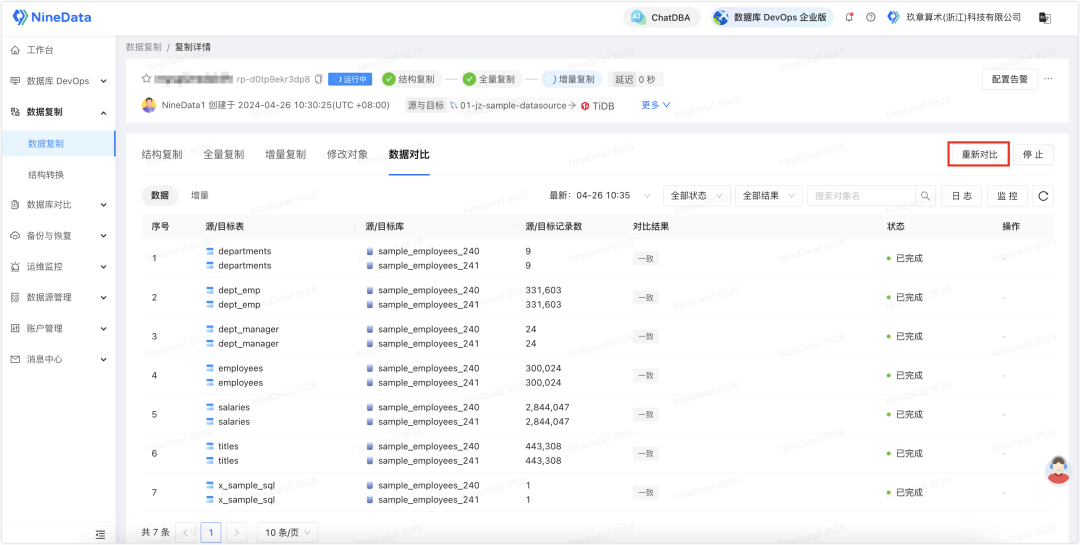Expand 数据库 DevOps sidebar menu
Image resolution: width=1080 pixels, height=545 pixels.
click(x=59, y=81)
